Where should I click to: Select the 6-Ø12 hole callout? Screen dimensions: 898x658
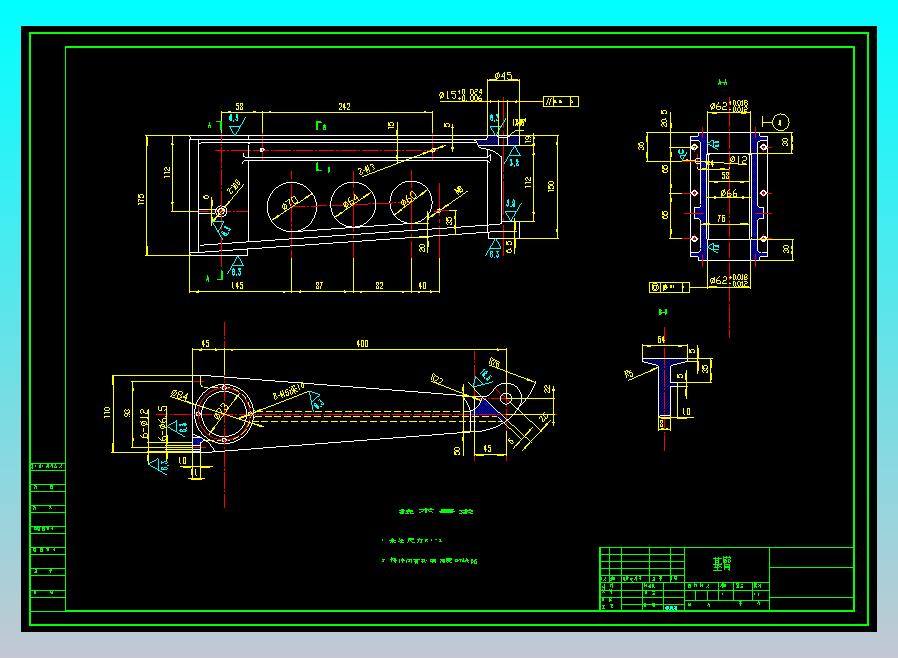coord(144,424)
